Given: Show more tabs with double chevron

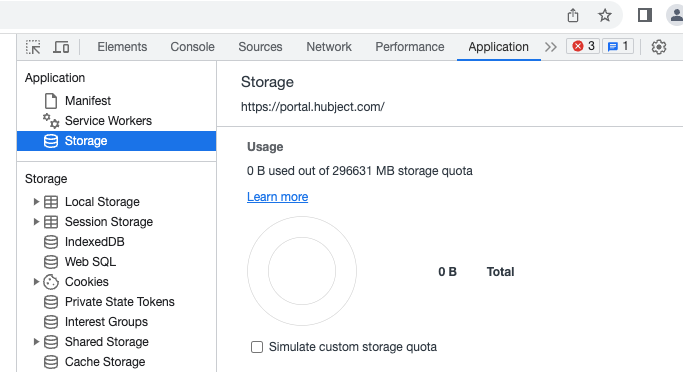Looking at the screenshot, I should point(551,47).
